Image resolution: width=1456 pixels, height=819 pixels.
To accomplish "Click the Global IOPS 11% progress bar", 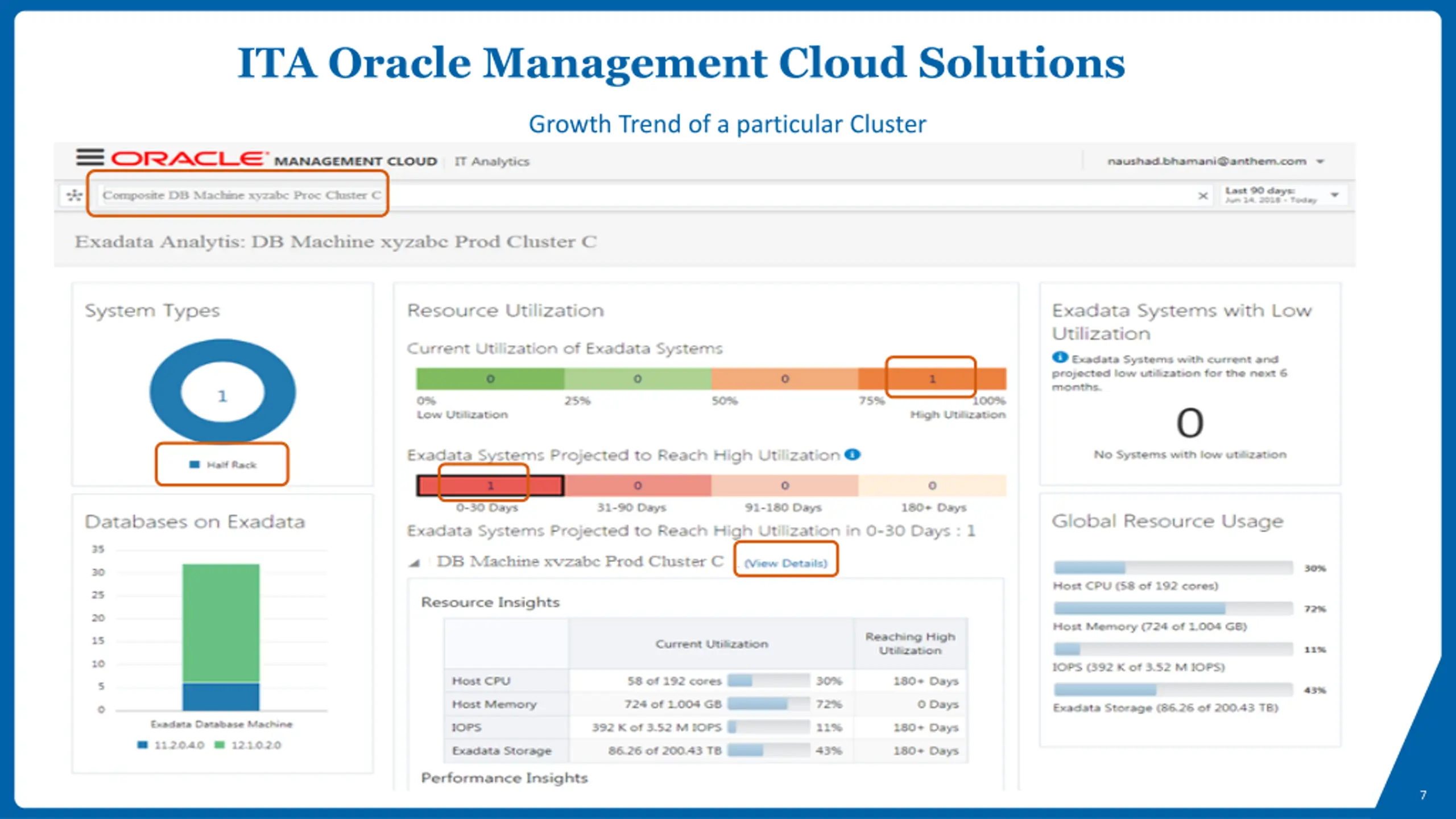I will 1173,649.
